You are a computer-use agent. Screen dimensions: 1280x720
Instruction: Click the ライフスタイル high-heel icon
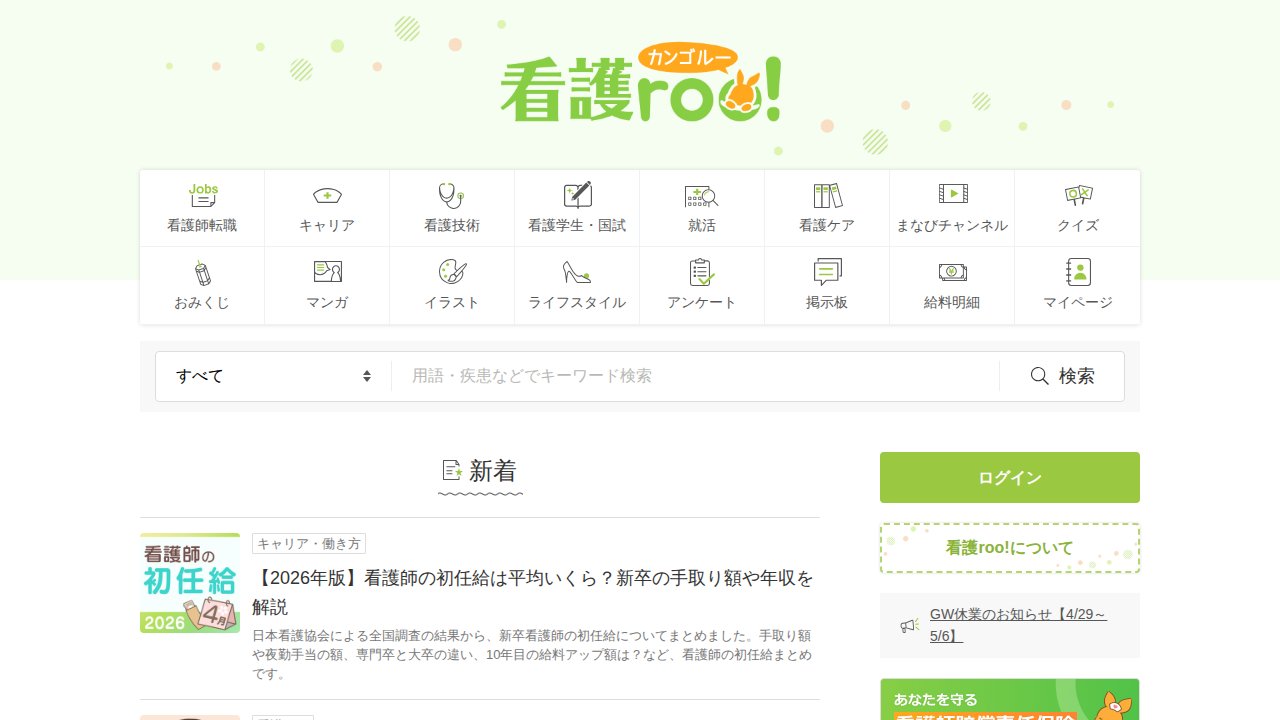pos(576,284)
